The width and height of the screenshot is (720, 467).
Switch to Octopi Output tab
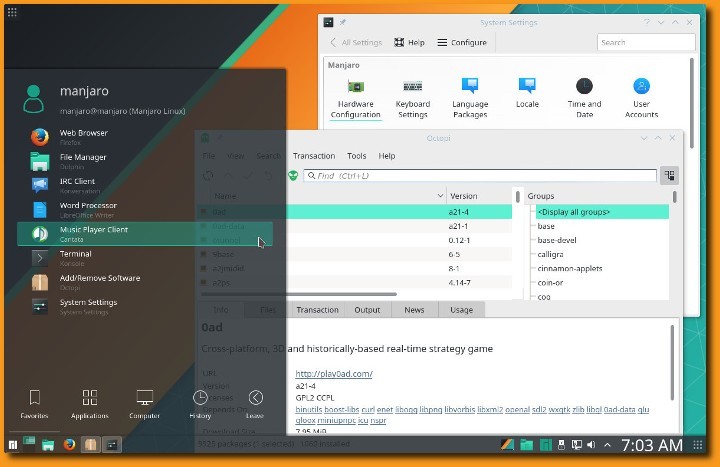click(x=367, y=310)
